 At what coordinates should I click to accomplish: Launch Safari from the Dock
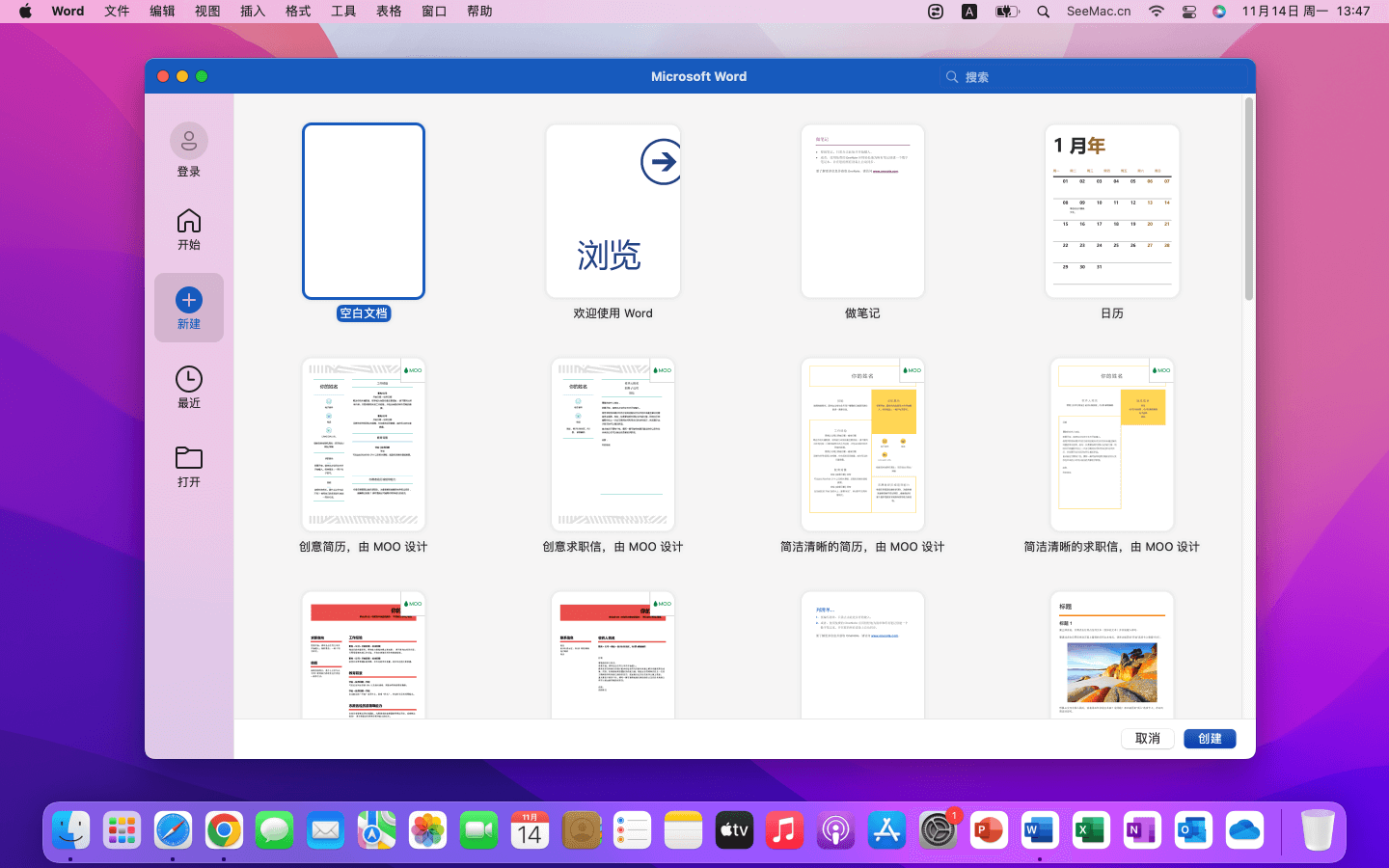pos(174,830)
